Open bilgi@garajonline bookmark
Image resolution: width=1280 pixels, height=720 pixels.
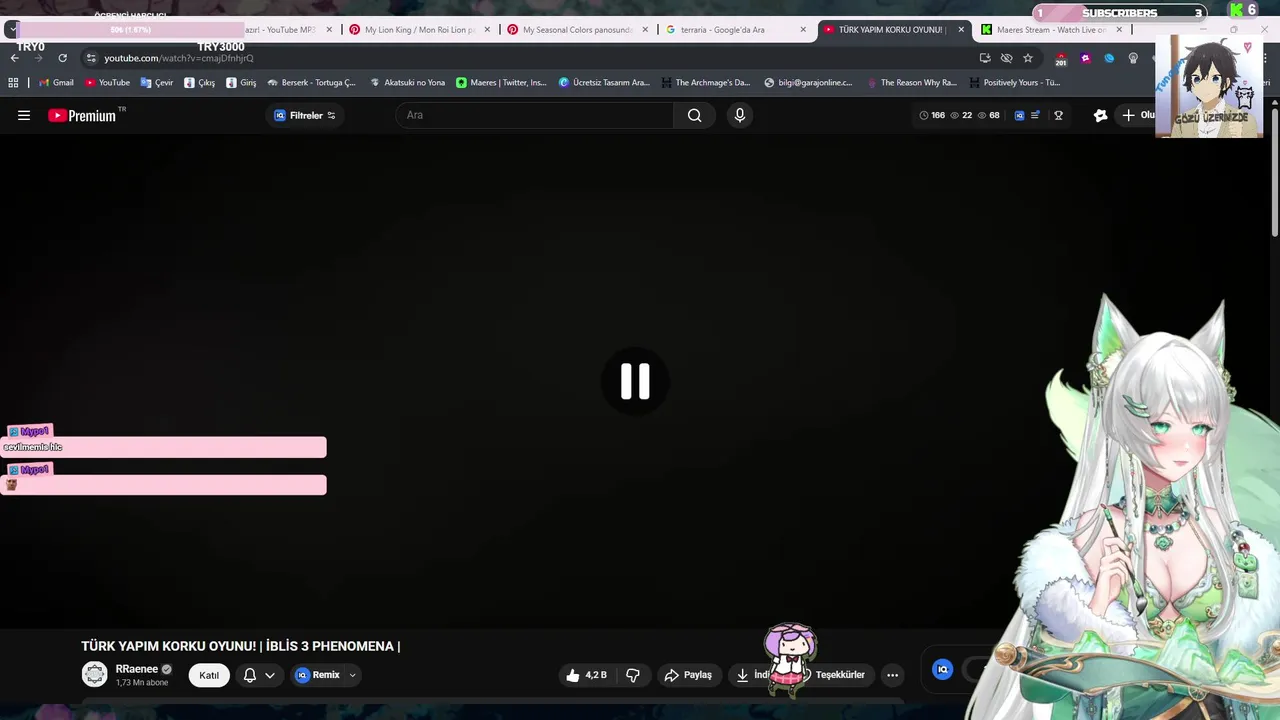click(808, 83)
